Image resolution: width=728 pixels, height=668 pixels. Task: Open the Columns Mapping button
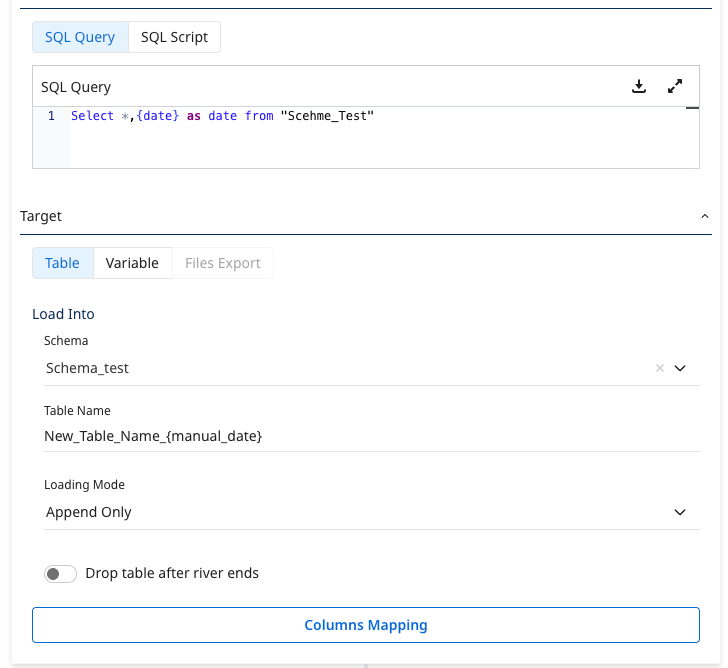365,625
